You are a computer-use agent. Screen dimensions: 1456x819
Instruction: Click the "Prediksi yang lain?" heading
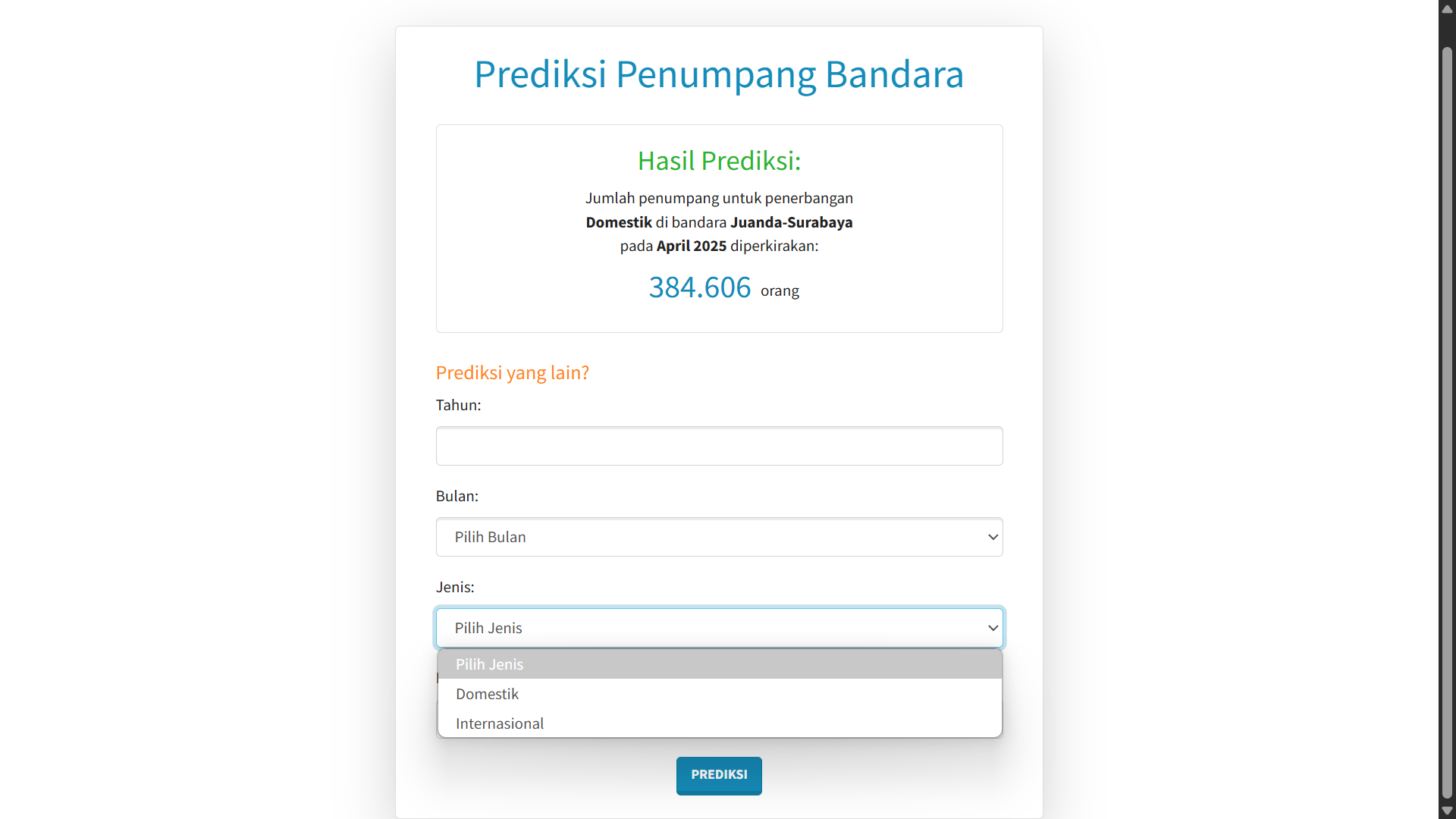tap(512, 372)
